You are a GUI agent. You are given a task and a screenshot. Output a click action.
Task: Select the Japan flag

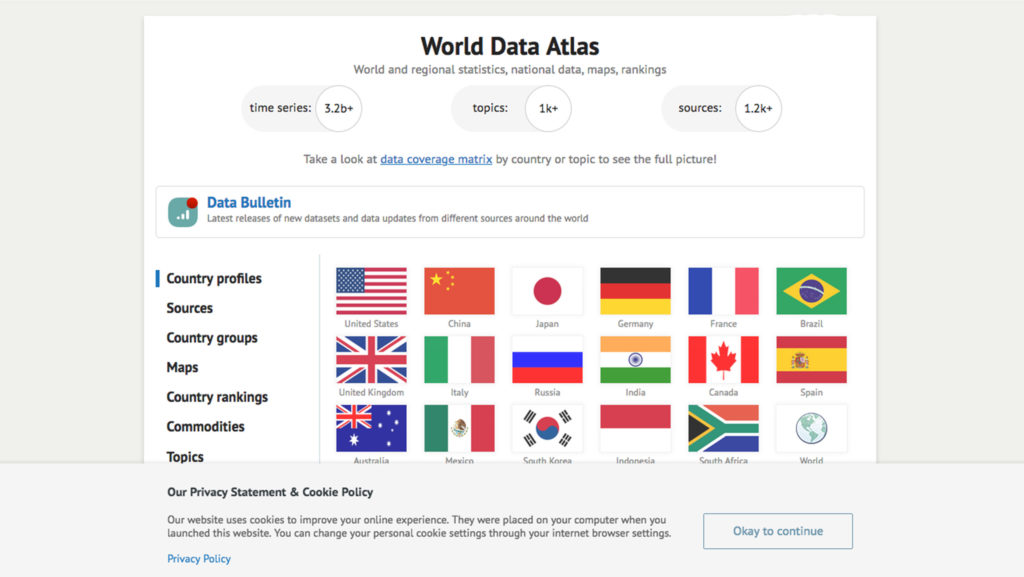[x=547, y=290]
